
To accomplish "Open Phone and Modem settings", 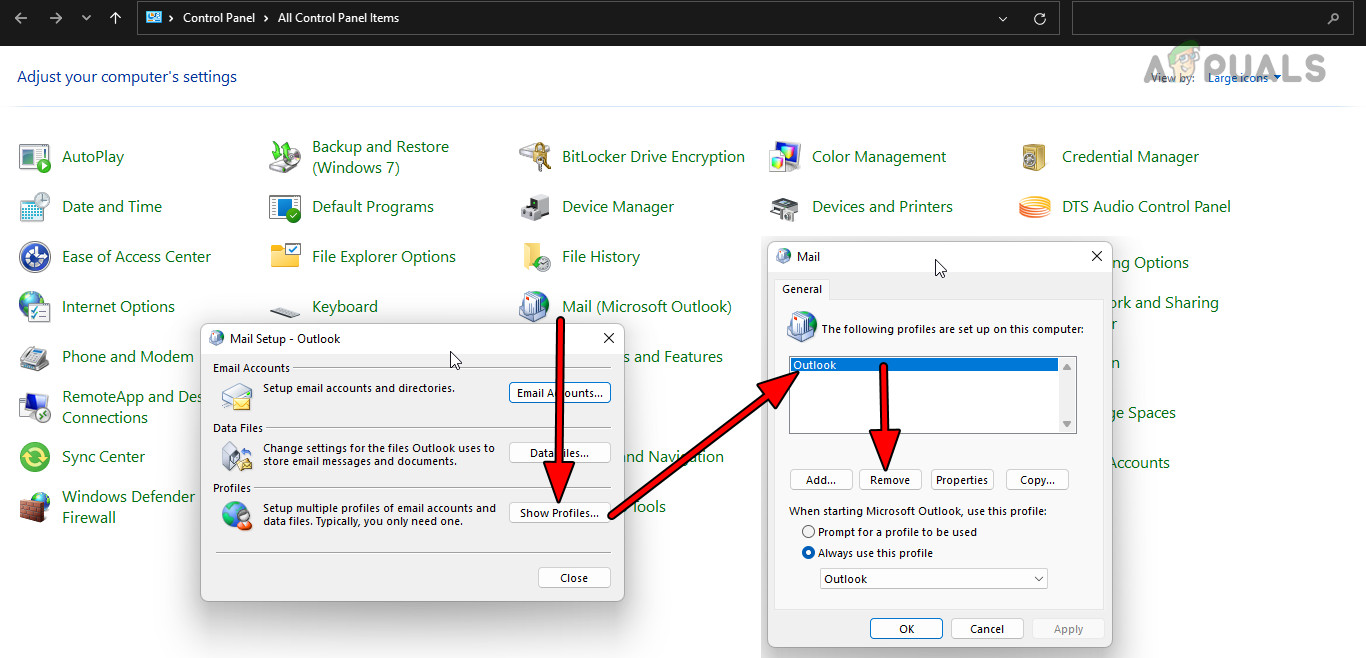I will click(x=127, y=356).
